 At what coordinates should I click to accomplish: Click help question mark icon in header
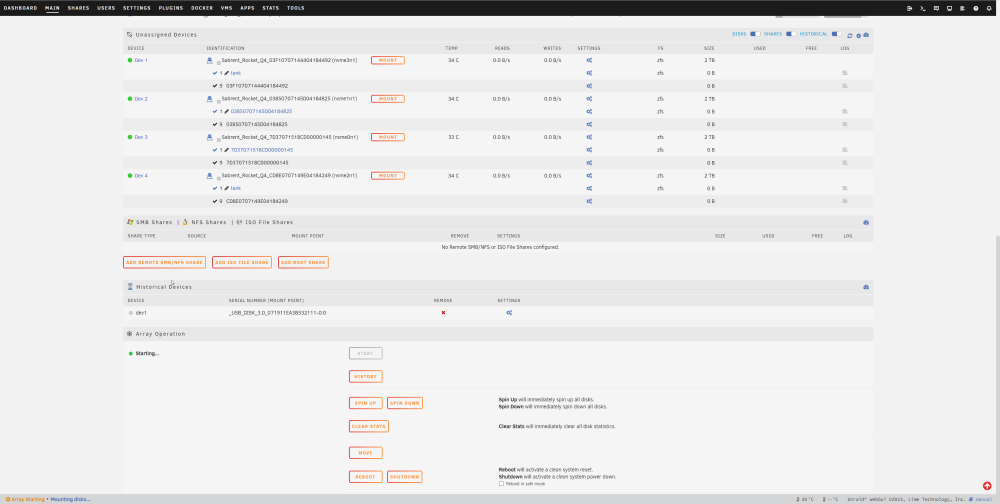[x=976, y=8]
